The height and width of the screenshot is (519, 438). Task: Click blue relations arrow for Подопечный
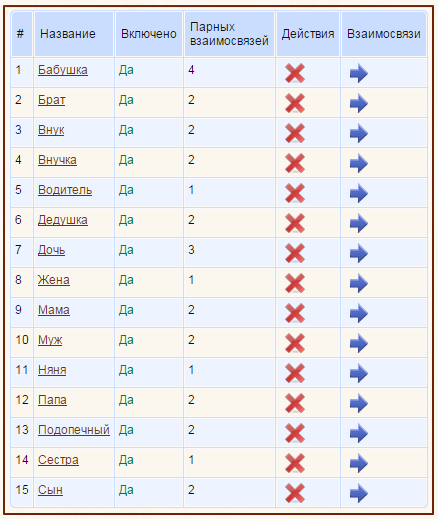point(359,433)
